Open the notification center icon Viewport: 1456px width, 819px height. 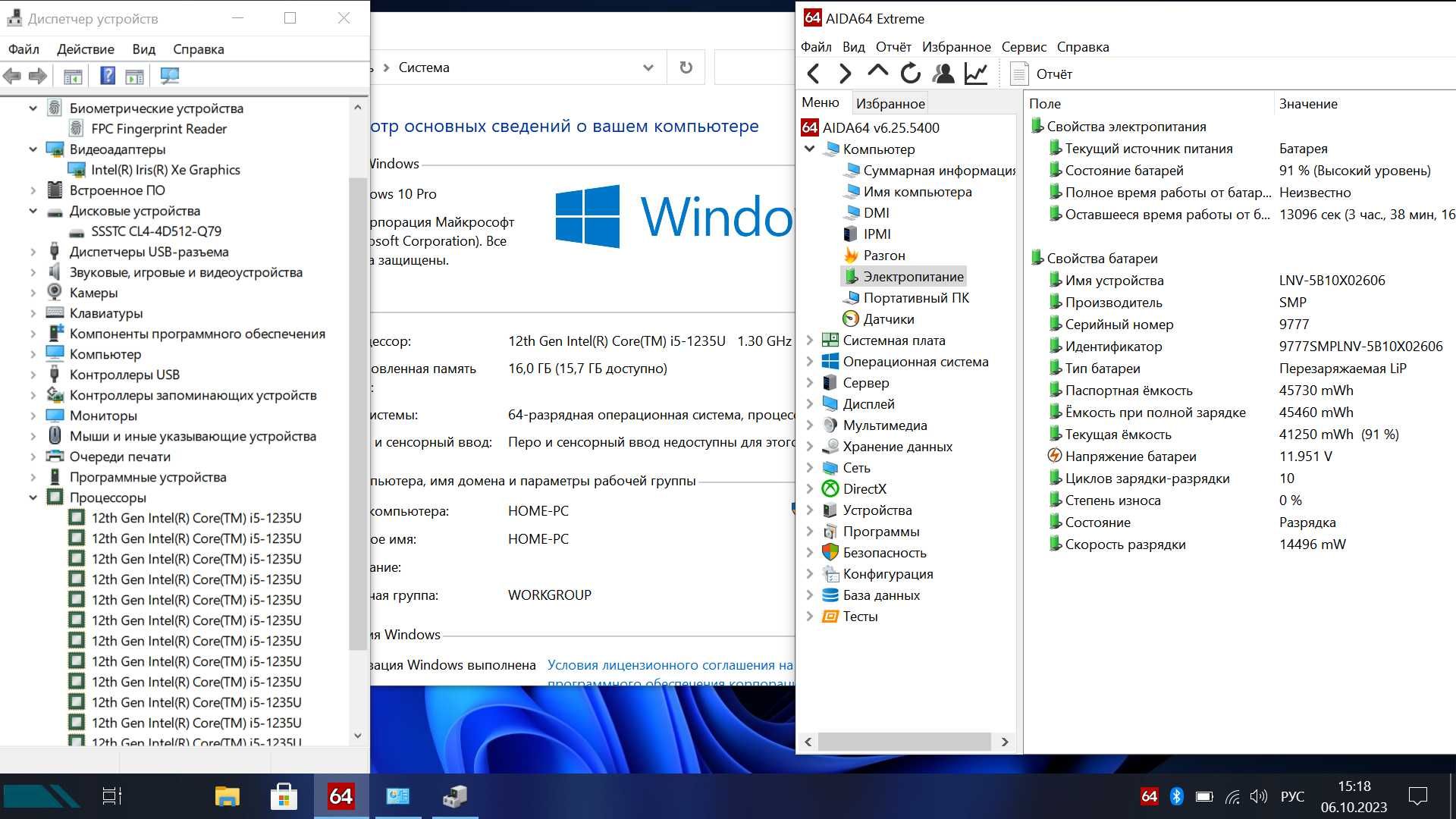click(x=1417, y=796)
